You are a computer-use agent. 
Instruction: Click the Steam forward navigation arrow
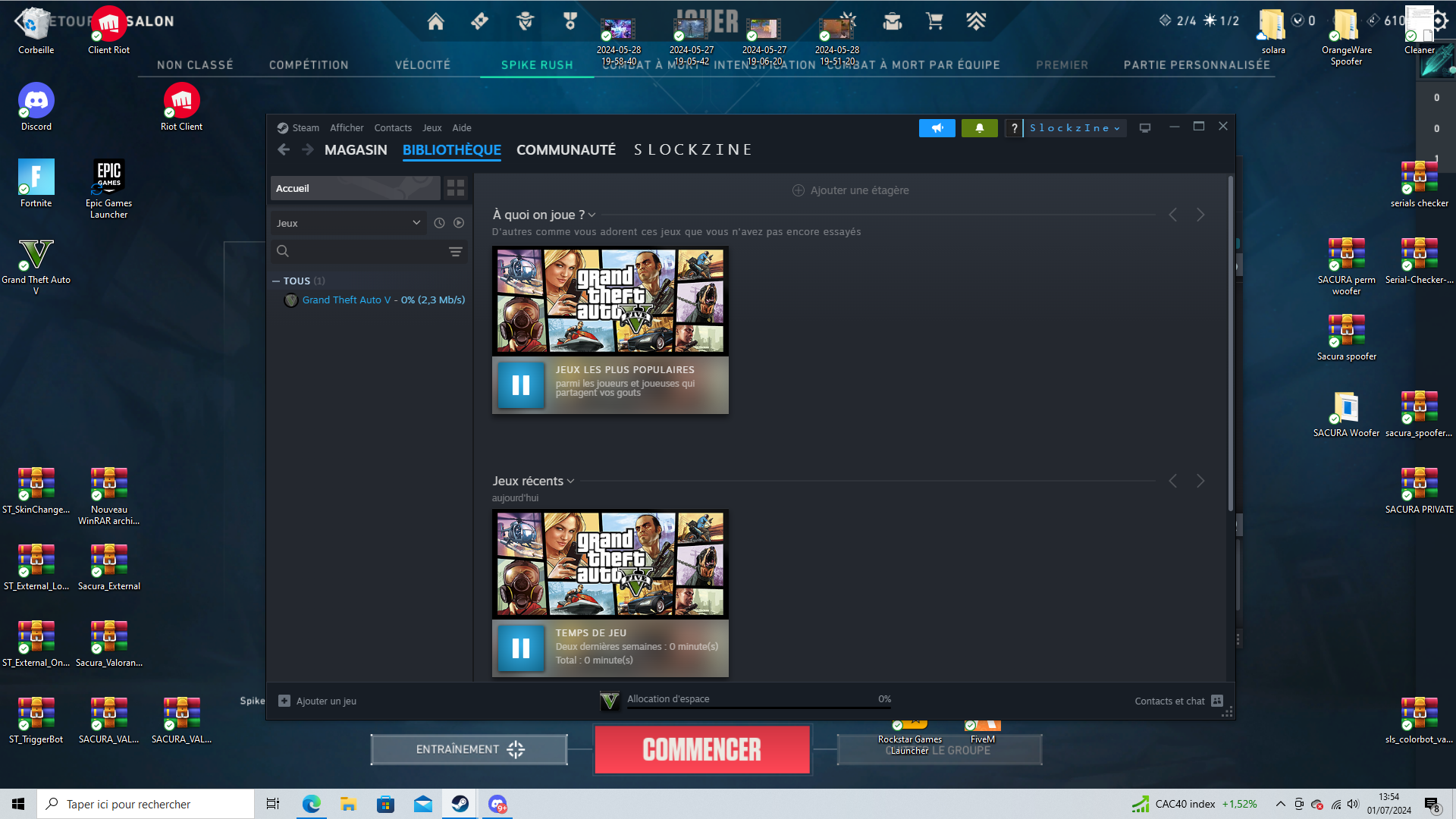(x=307, y=150)
